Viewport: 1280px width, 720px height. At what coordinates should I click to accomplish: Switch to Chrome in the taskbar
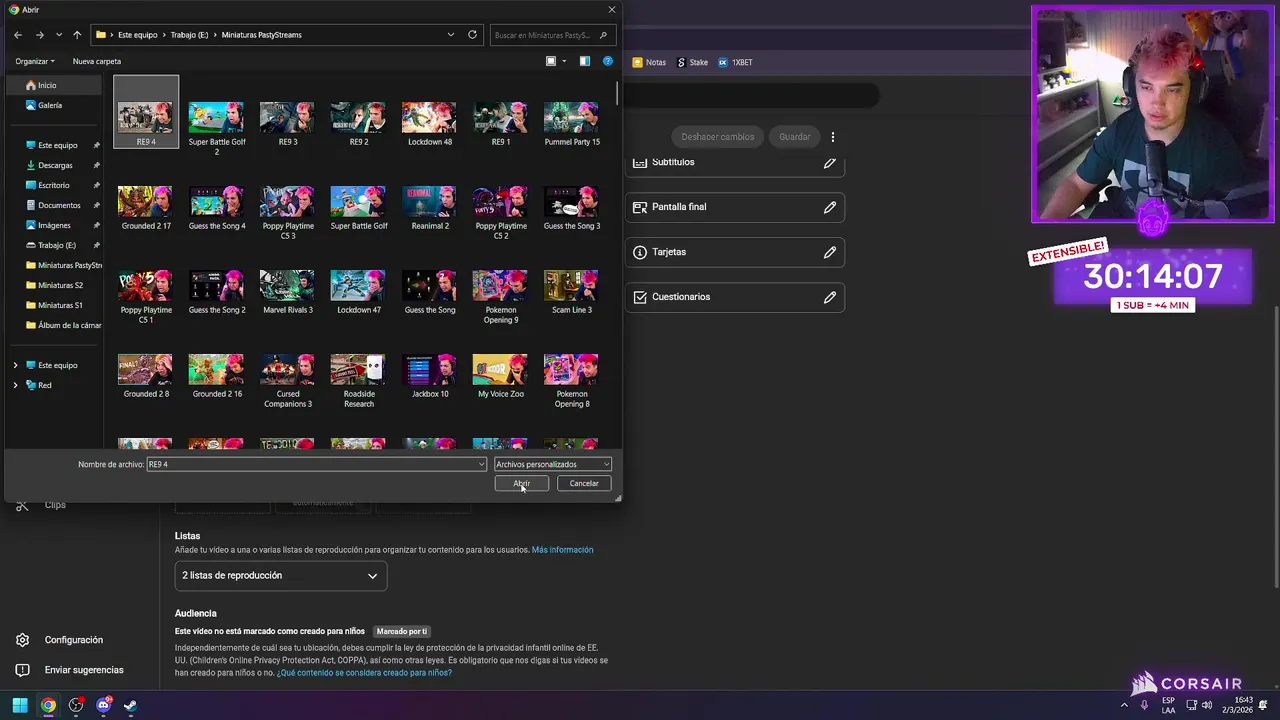pyautogui.click(x=48, y=706)
